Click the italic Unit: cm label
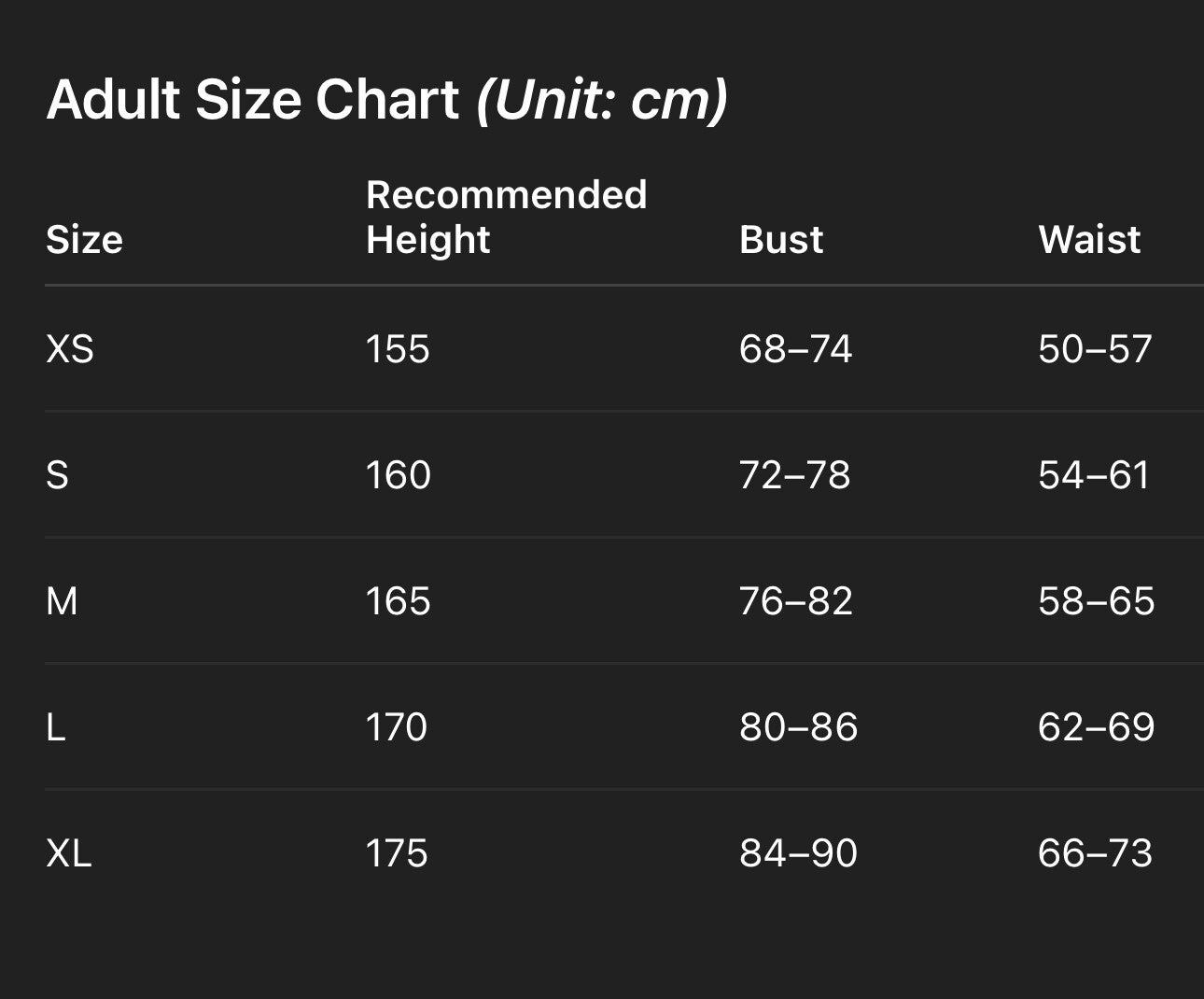The image size is (1204, 999). pyautogui.click(x=602, y=99)
